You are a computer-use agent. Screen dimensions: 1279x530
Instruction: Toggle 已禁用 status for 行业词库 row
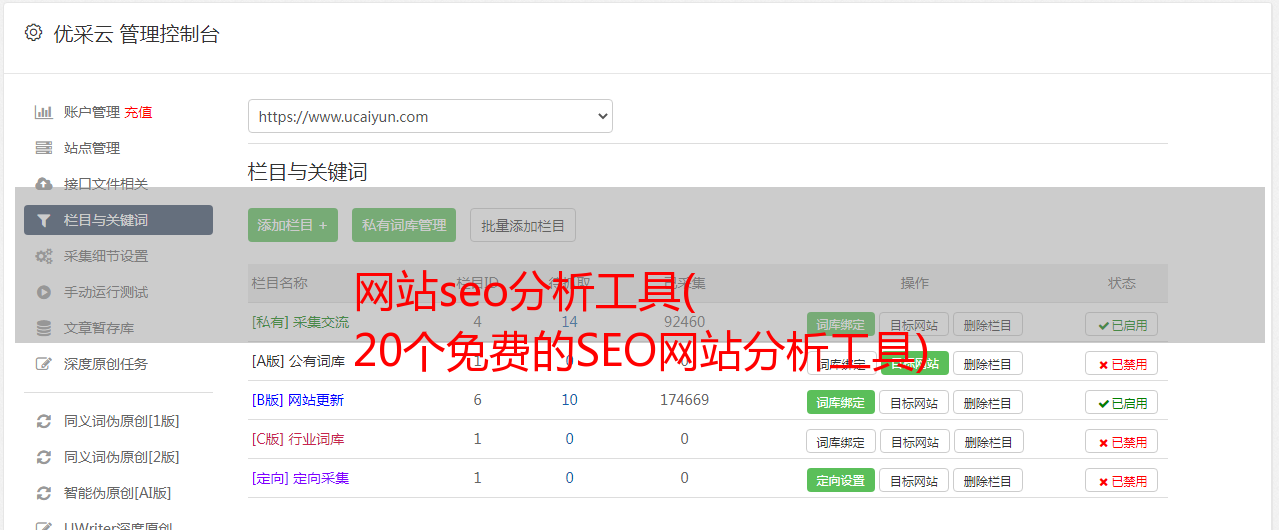point(1122,441)
